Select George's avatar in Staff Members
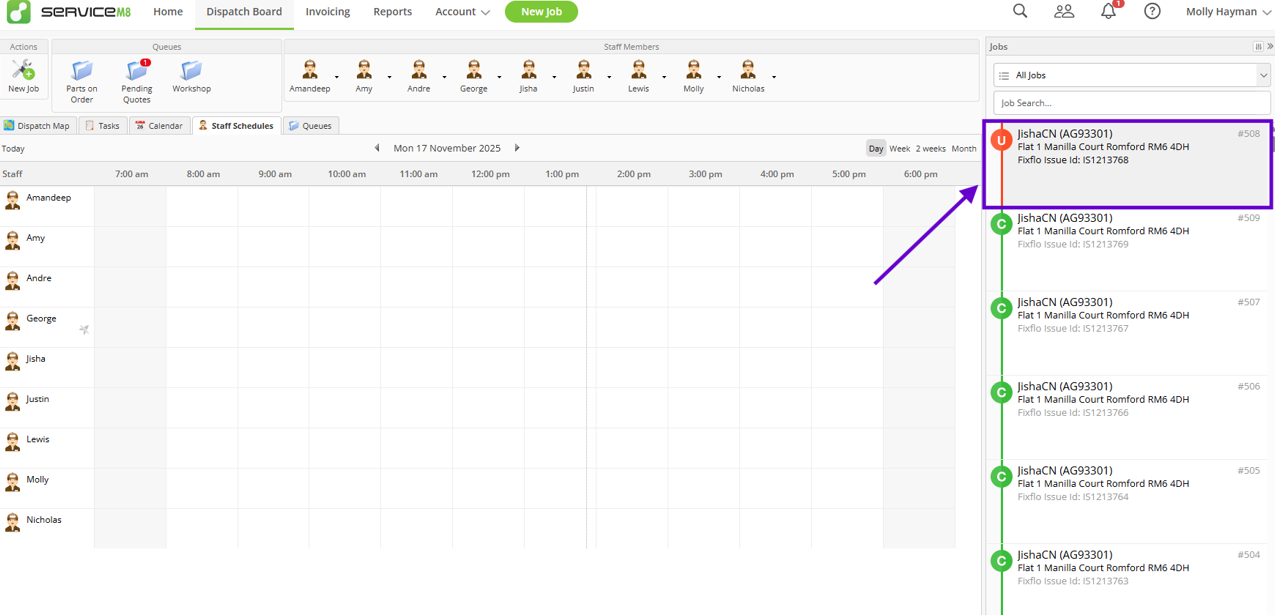 click(473, 69)
